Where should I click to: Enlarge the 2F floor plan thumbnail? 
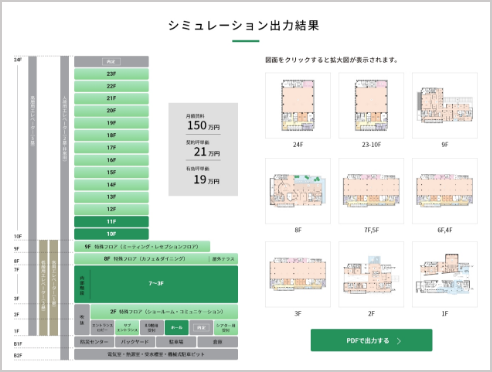(x=371, y=274)
